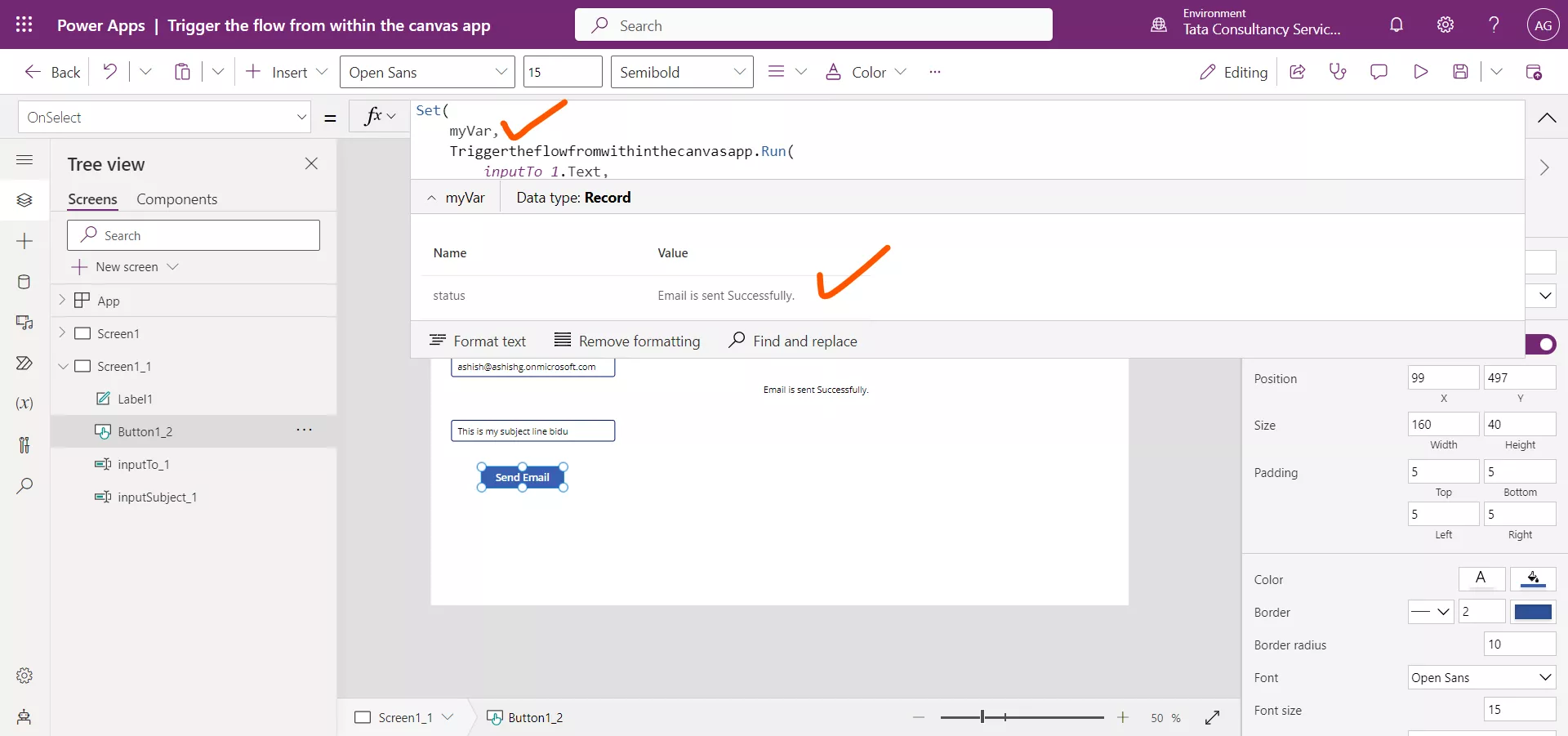Click New screen

click(125, 267)
